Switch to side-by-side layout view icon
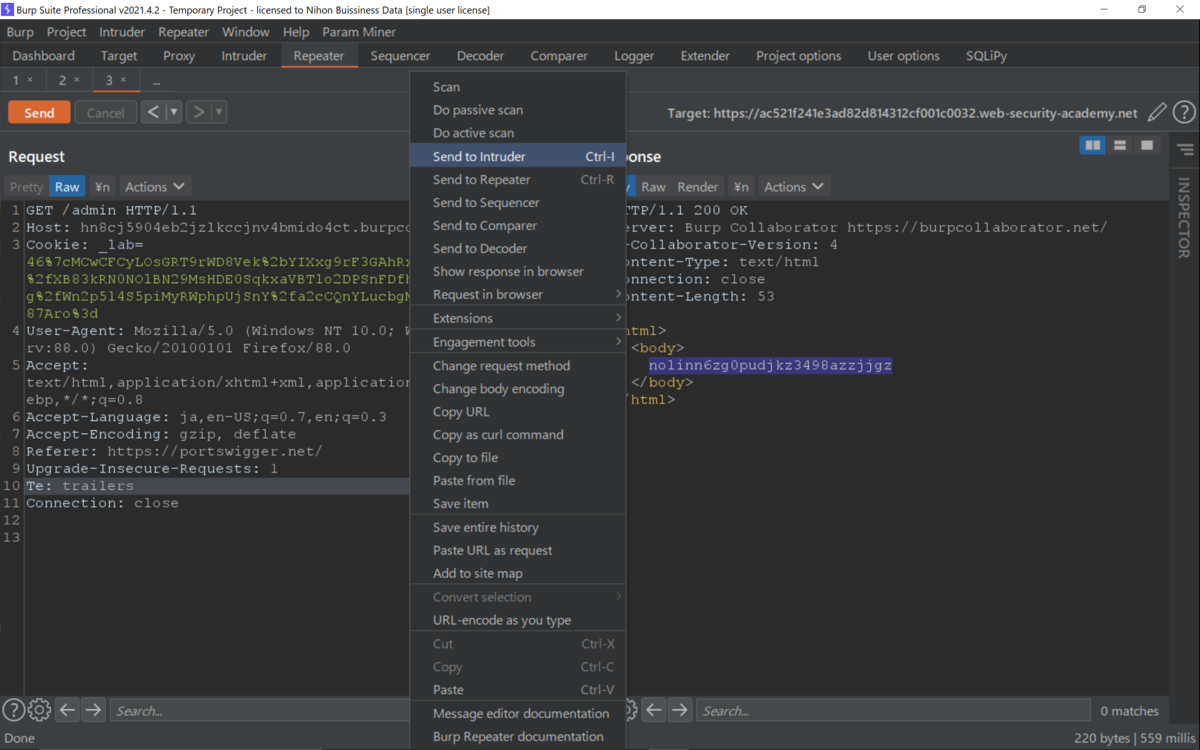The width and height of the screenshot is (1200, 750). 1093,146
